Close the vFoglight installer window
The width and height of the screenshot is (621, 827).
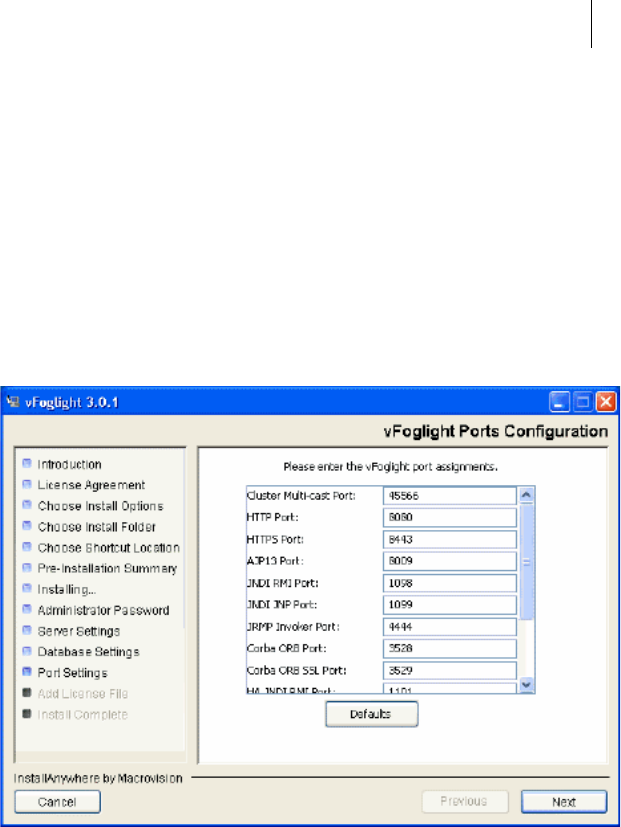[606, 402]
